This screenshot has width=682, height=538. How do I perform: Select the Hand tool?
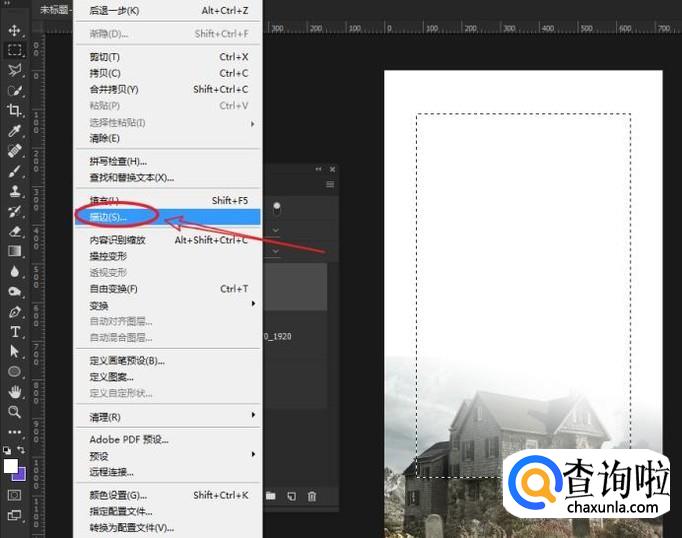tap(14, 392)
